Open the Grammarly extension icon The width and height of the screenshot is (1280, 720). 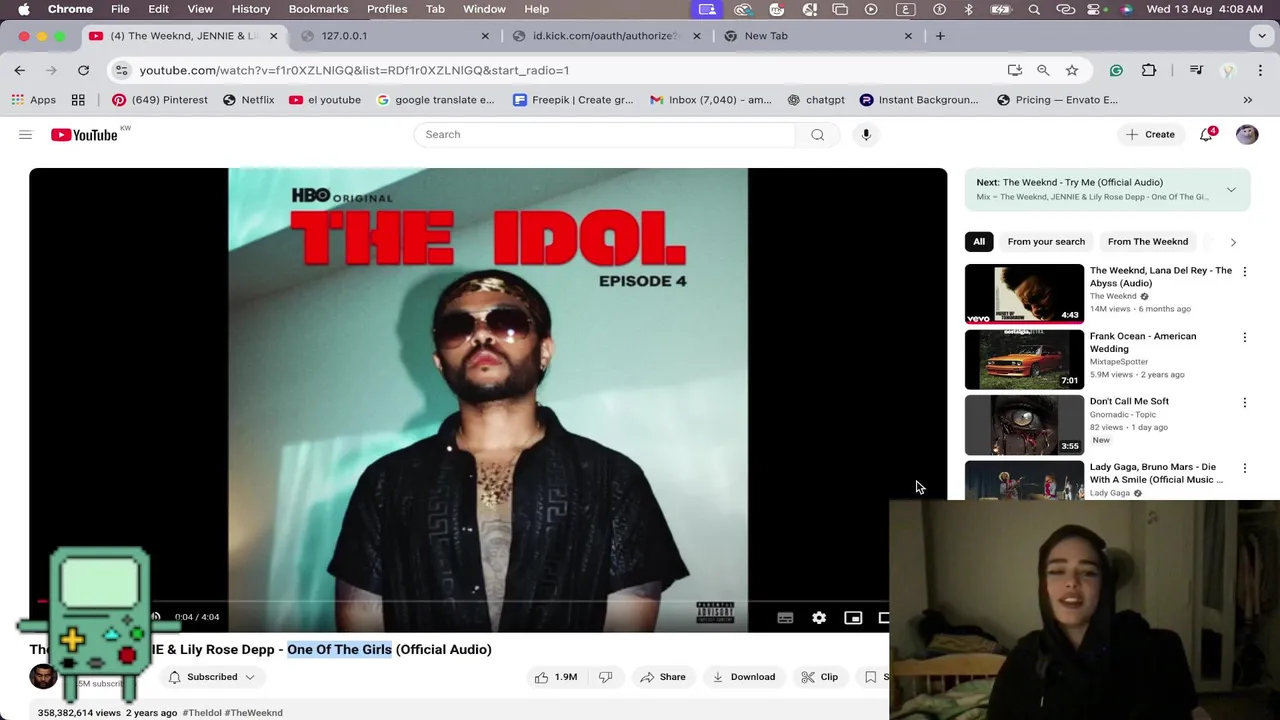tap(1116, 70)
